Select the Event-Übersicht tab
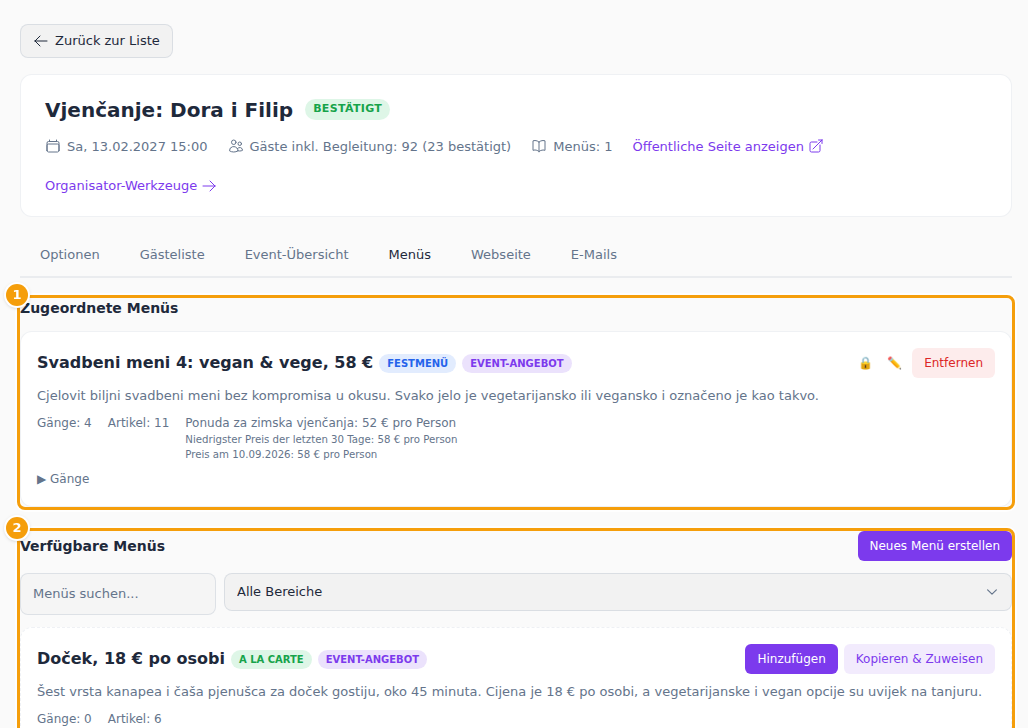 (x=296, y=254)
